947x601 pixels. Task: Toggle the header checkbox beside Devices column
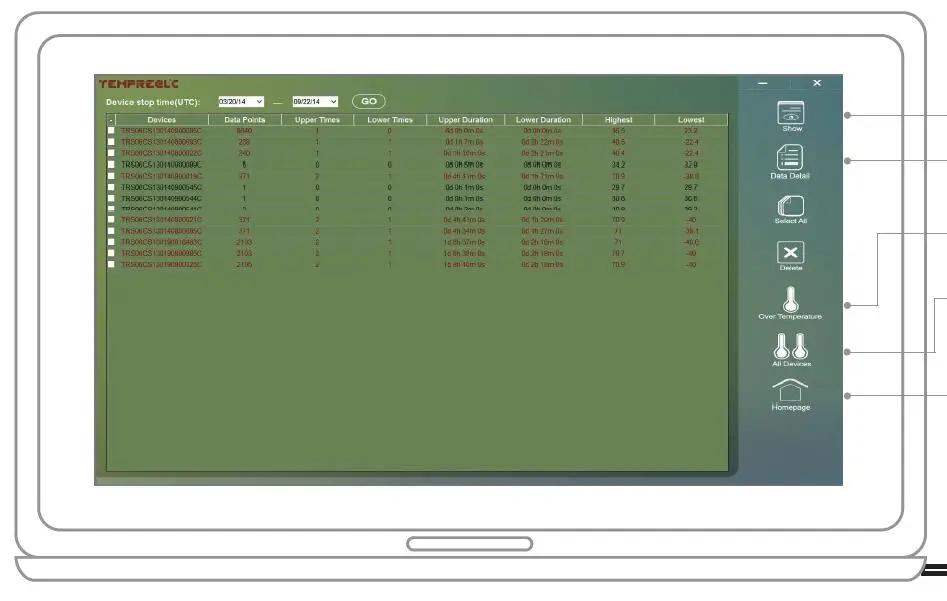pyautogui.click(x=111, y=120)
